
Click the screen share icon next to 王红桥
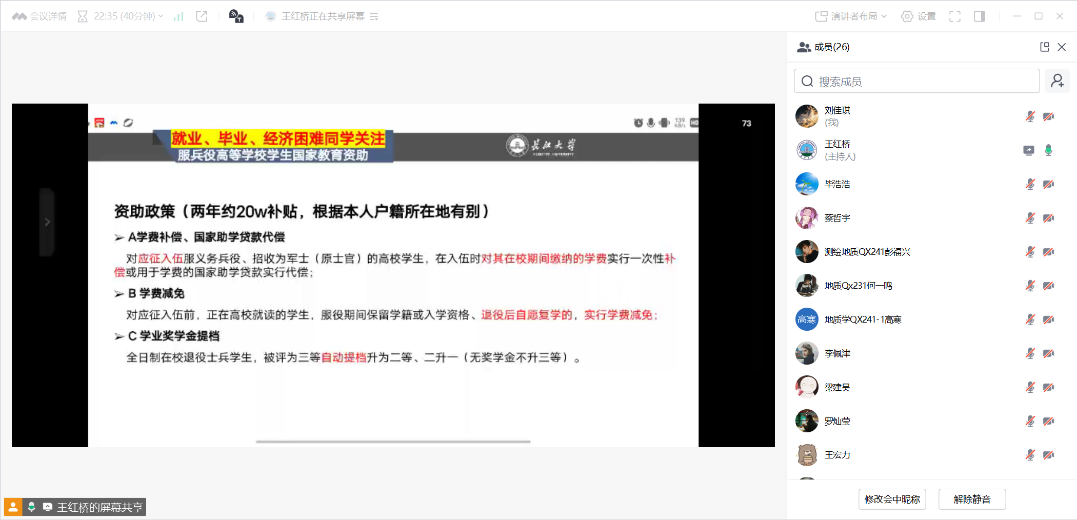tap(1029, 150)
